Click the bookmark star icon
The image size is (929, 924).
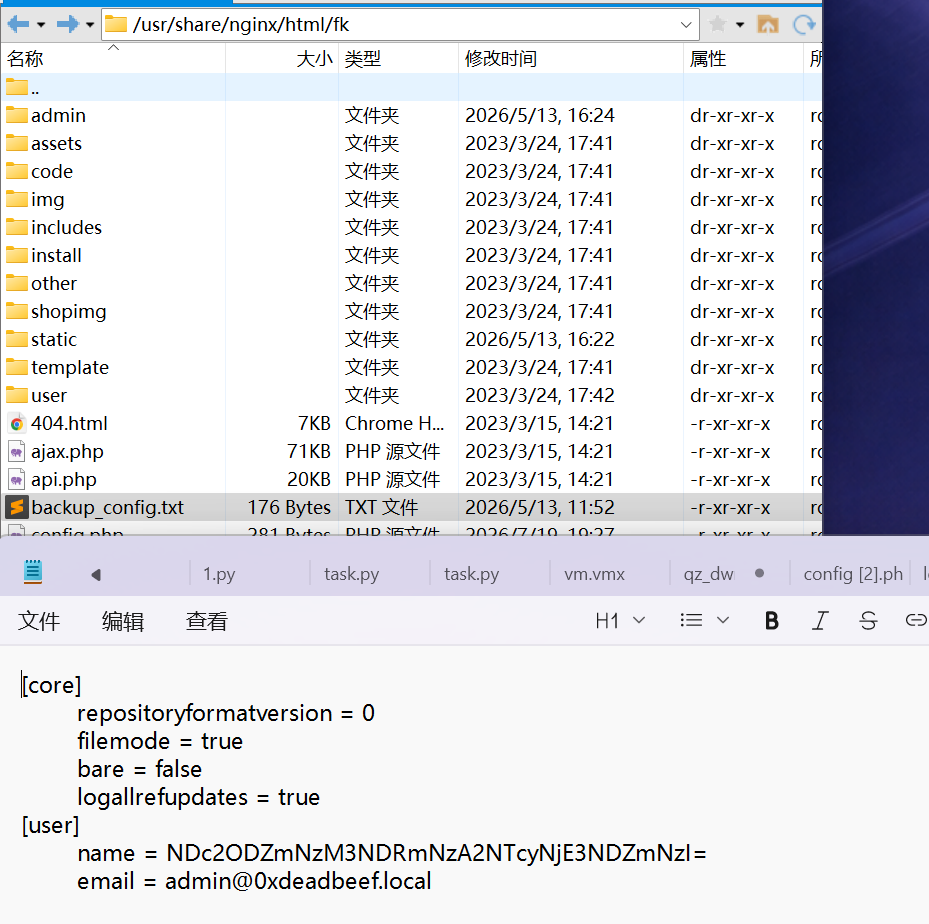pyautogui.click(x=717, y=24)
